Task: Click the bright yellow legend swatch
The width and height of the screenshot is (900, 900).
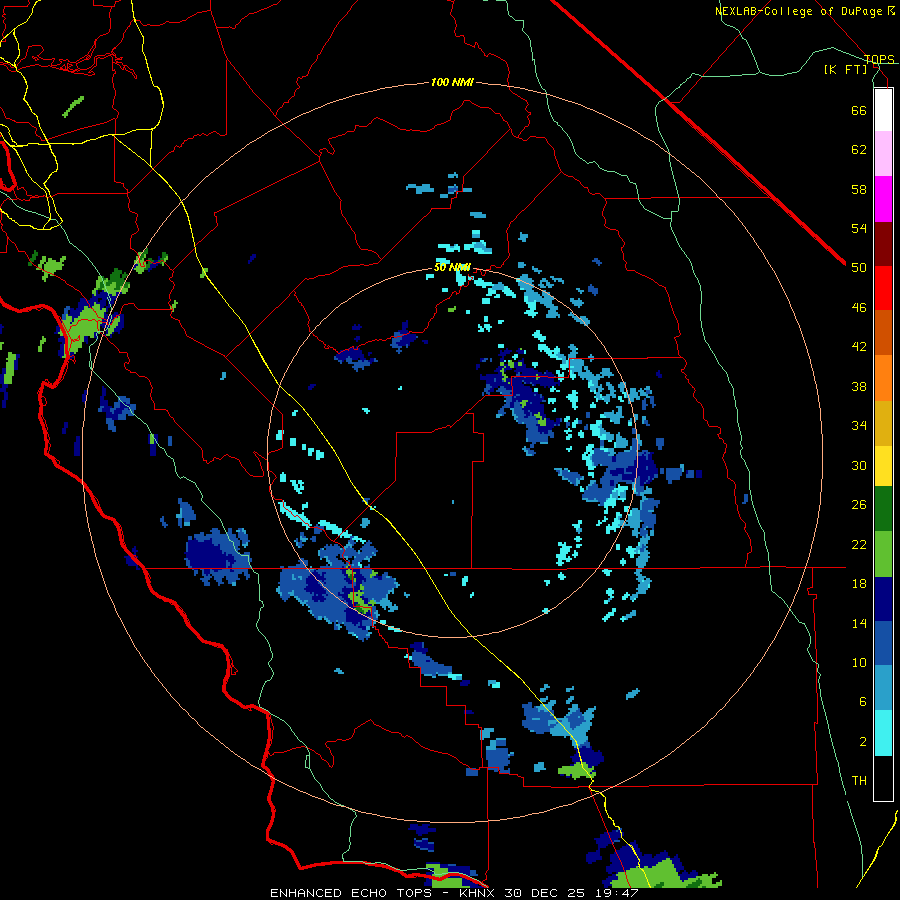Action: coord(883,465)
